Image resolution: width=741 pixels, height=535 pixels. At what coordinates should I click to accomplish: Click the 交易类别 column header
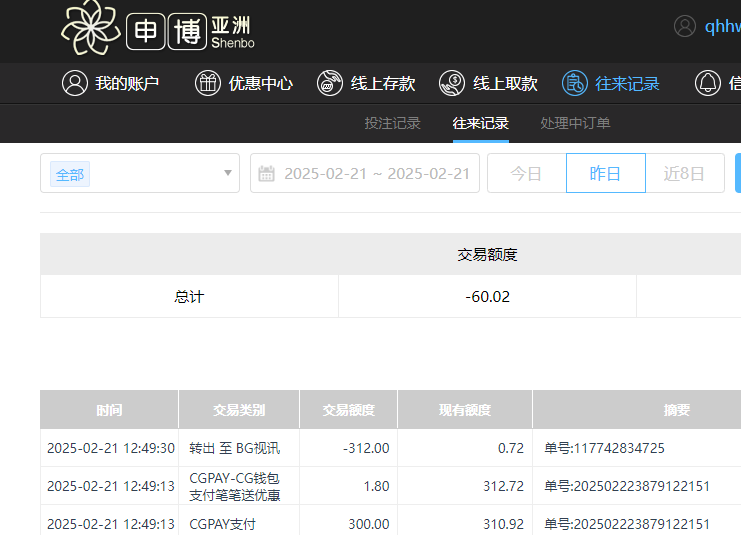238,410
